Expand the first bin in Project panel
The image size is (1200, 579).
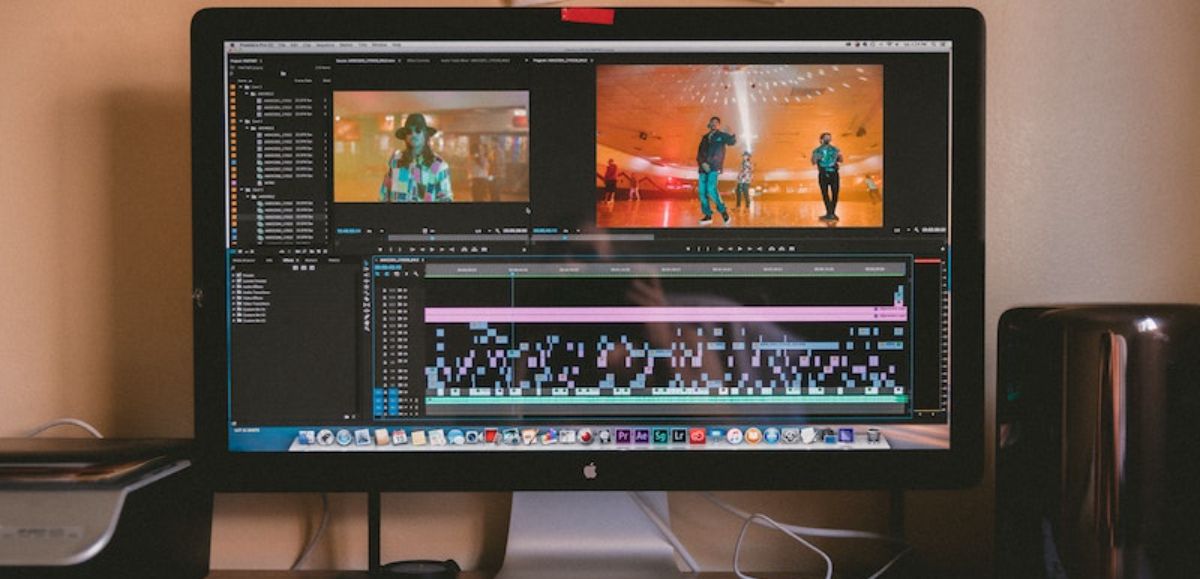[x=240, y=87]
